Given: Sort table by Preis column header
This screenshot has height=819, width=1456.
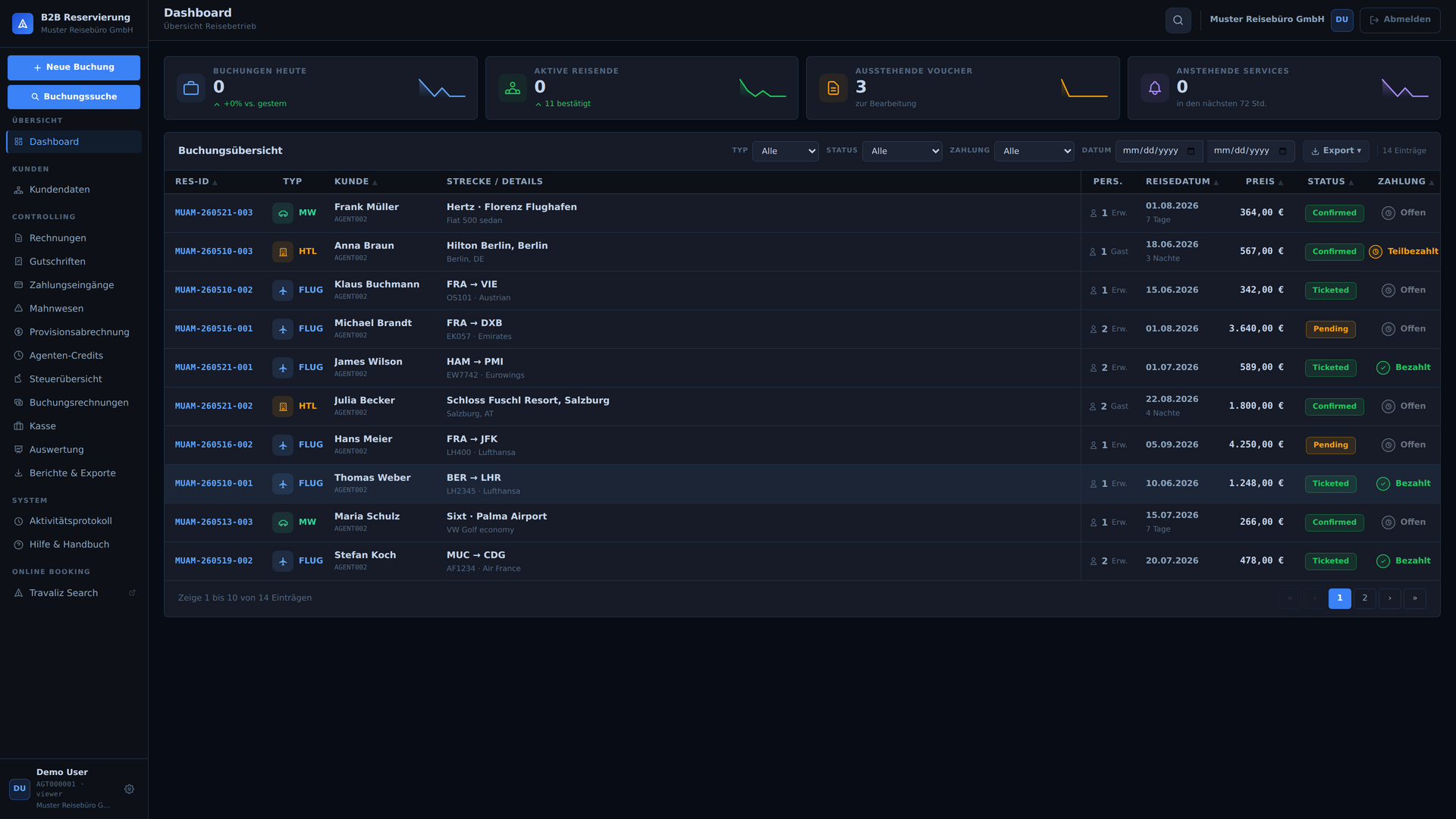Looking at the screenshot, I should [1264, 182].
